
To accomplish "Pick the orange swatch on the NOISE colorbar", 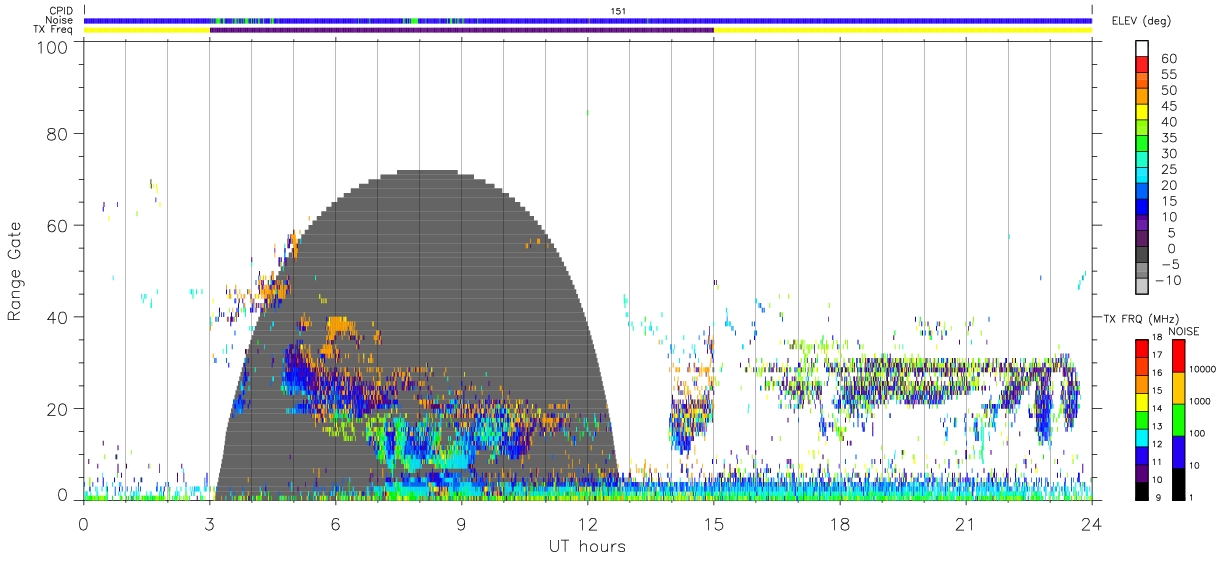I will (x=1177, y=387).
